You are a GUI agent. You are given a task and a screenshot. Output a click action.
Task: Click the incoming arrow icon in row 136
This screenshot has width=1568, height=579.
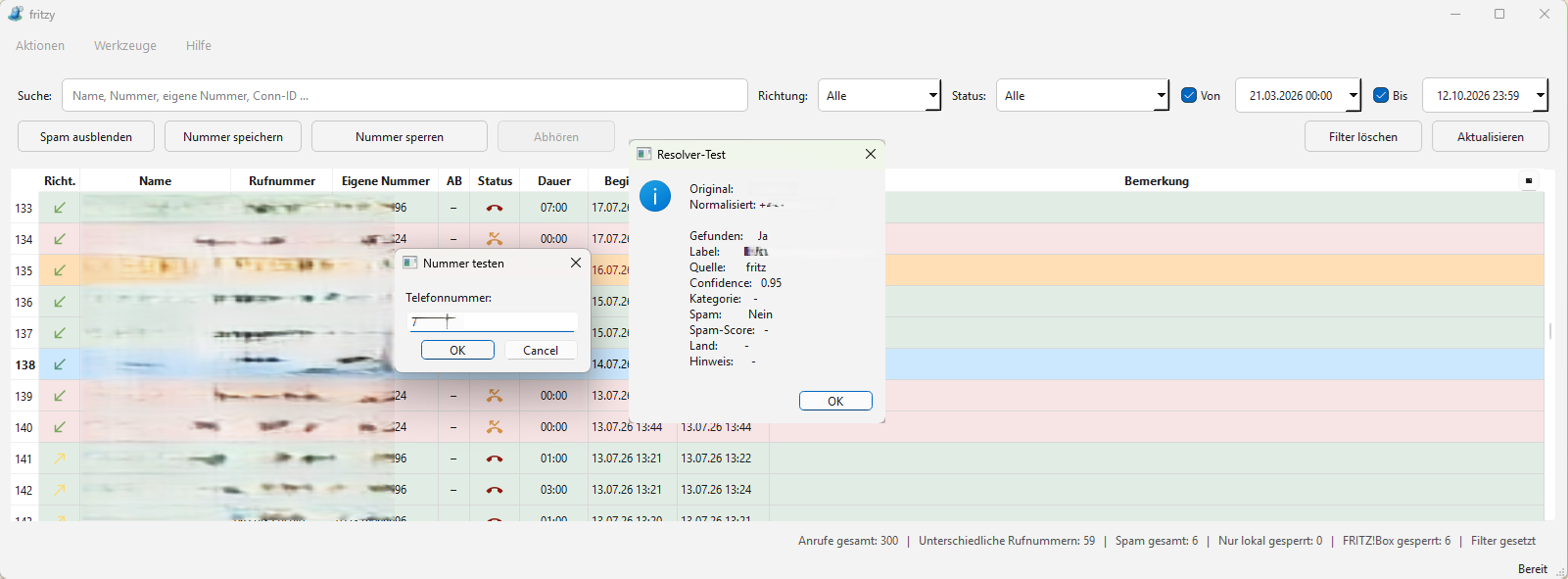(x=60, y=302)
